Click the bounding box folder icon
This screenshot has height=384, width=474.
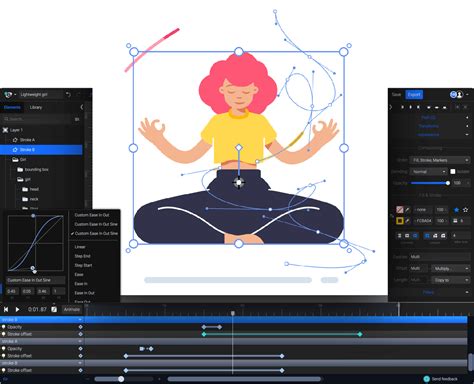pos(20,170)
